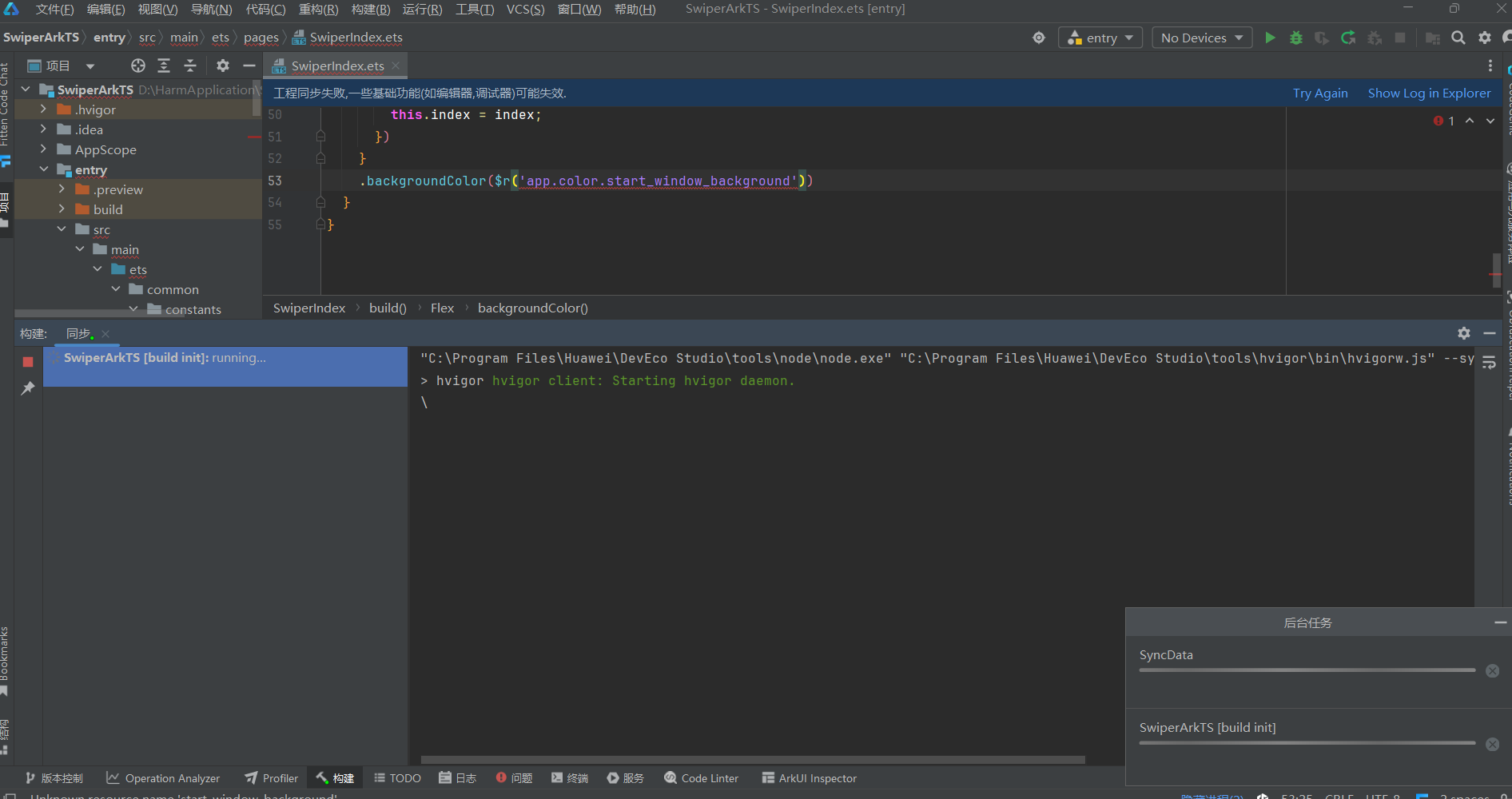Click the Sync project refresh icon
Image resolution: width=1512 pixels, height=799 pixels.
[1348, 38]
